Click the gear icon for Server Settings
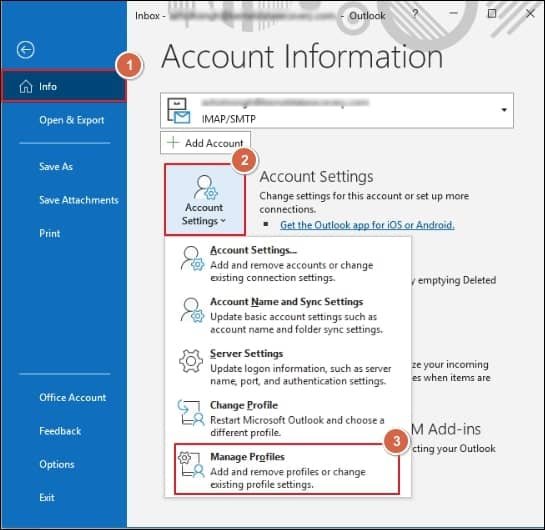This screenshot has height=530, width=545. tap(191, 361)
